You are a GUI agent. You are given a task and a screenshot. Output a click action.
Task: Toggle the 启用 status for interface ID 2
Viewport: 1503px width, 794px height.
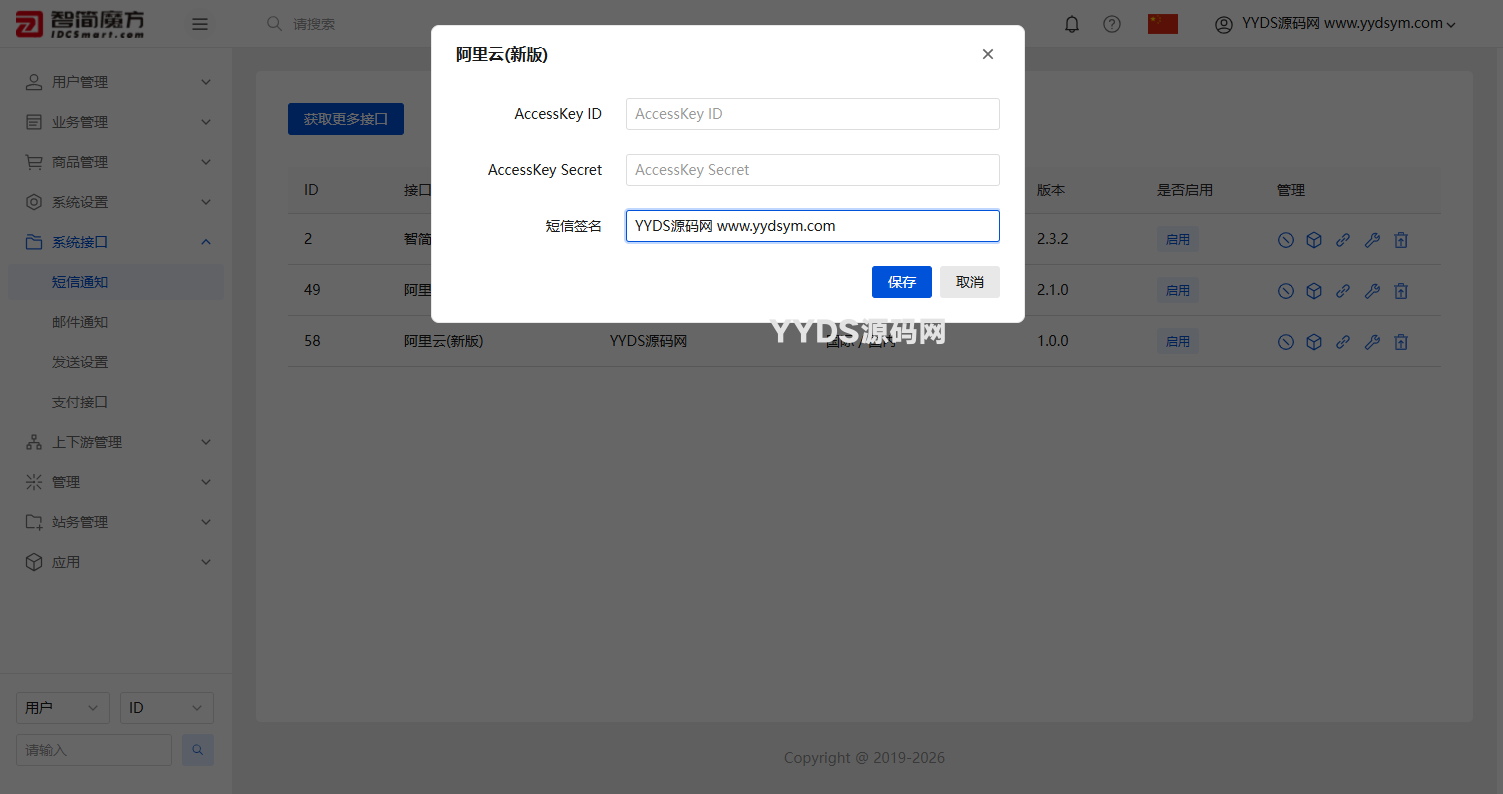click(1178, 239)
